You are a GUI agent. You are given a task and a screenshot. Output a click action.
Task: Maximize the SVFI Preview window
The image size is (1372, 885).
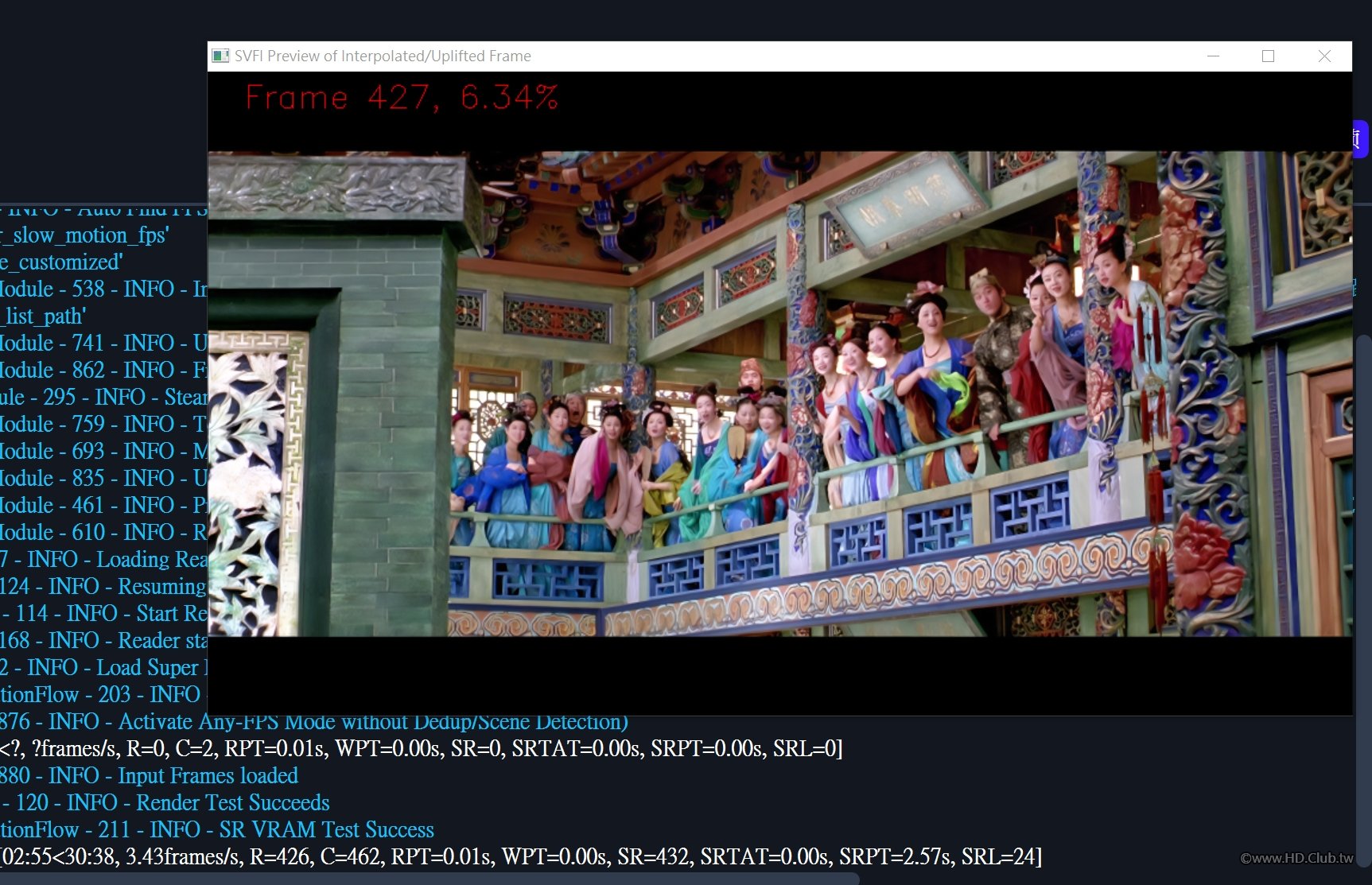1269,56
